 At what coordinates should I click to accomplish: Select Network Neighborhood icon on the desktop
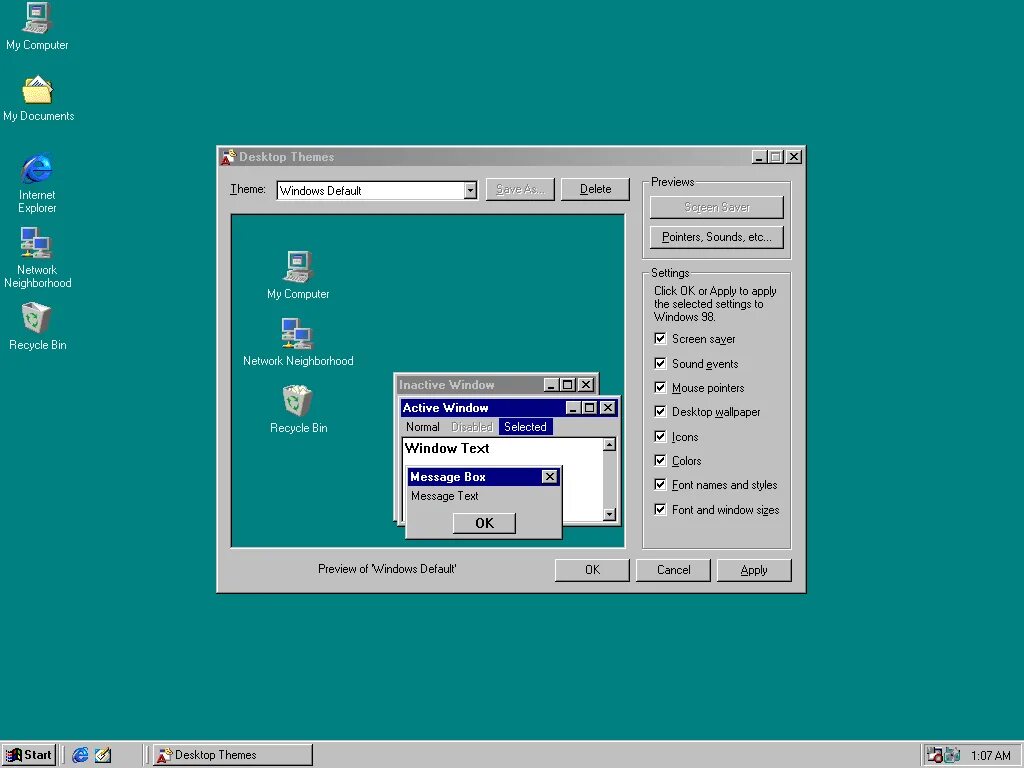tap(37, 243)
